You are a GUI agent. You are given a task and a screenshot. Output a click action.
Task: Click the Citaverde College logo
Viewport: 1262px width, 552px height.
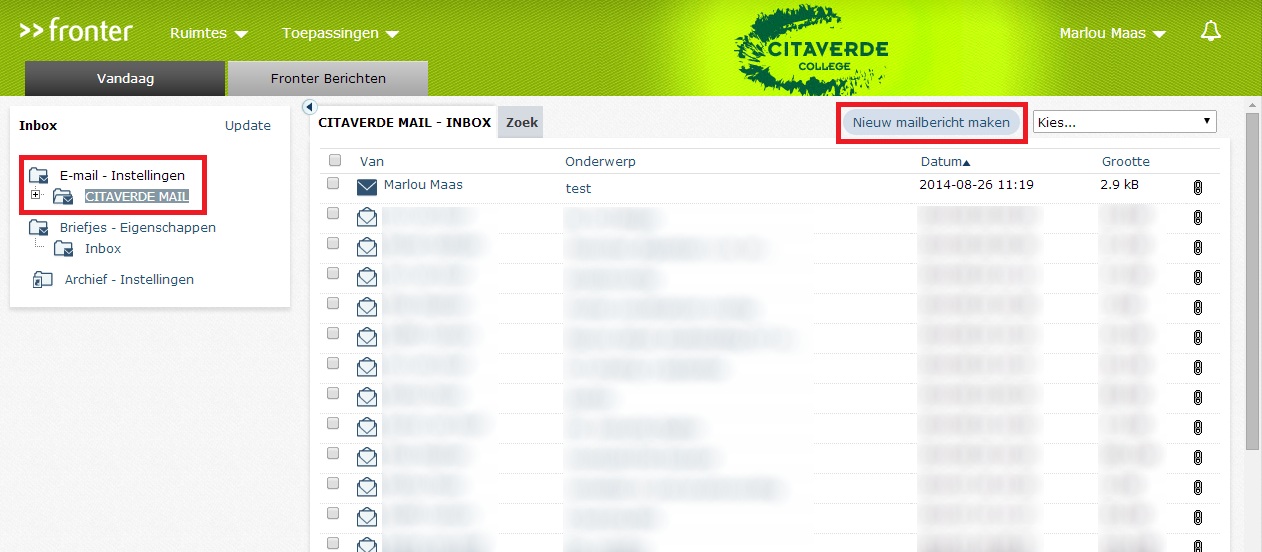point(811,51)
